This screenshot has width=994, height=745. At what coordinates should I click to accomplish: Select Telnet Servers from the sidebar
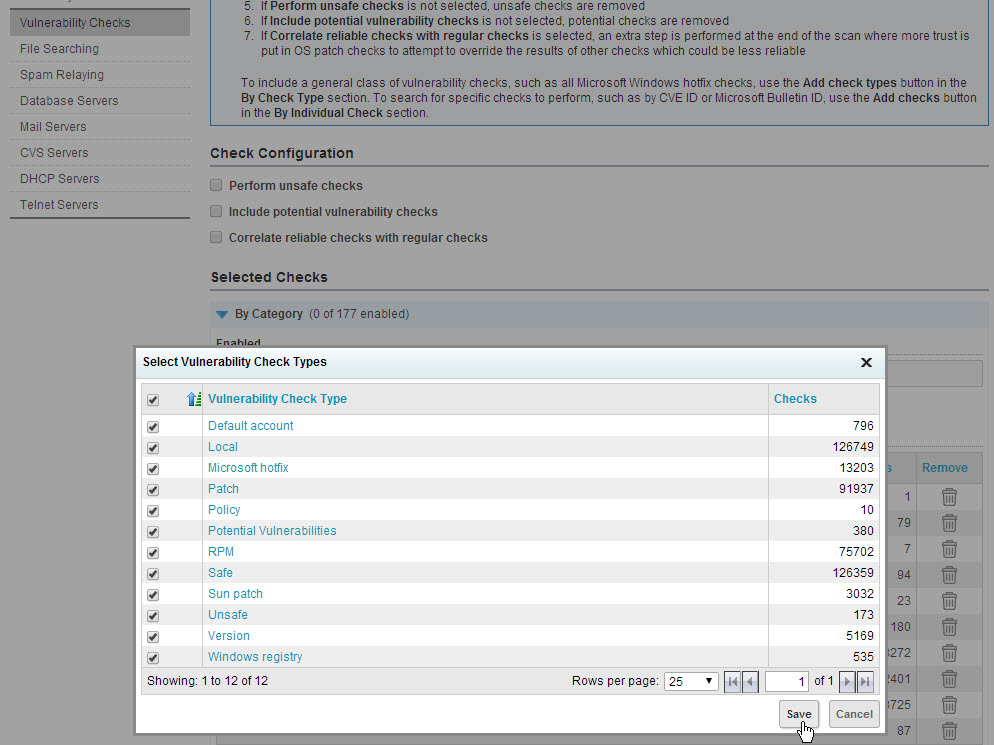[x=58, y=204]
